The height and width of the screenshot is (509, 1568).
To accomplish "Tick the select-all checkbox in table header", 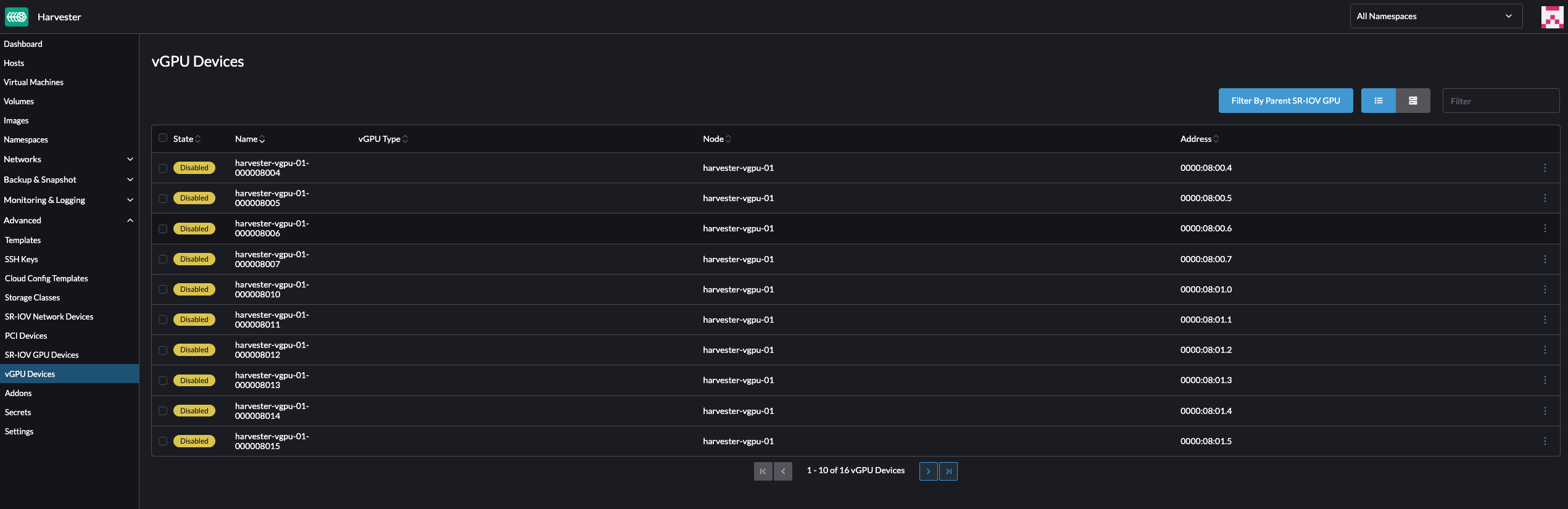I will pyautogui.click(x=163, y=138).
